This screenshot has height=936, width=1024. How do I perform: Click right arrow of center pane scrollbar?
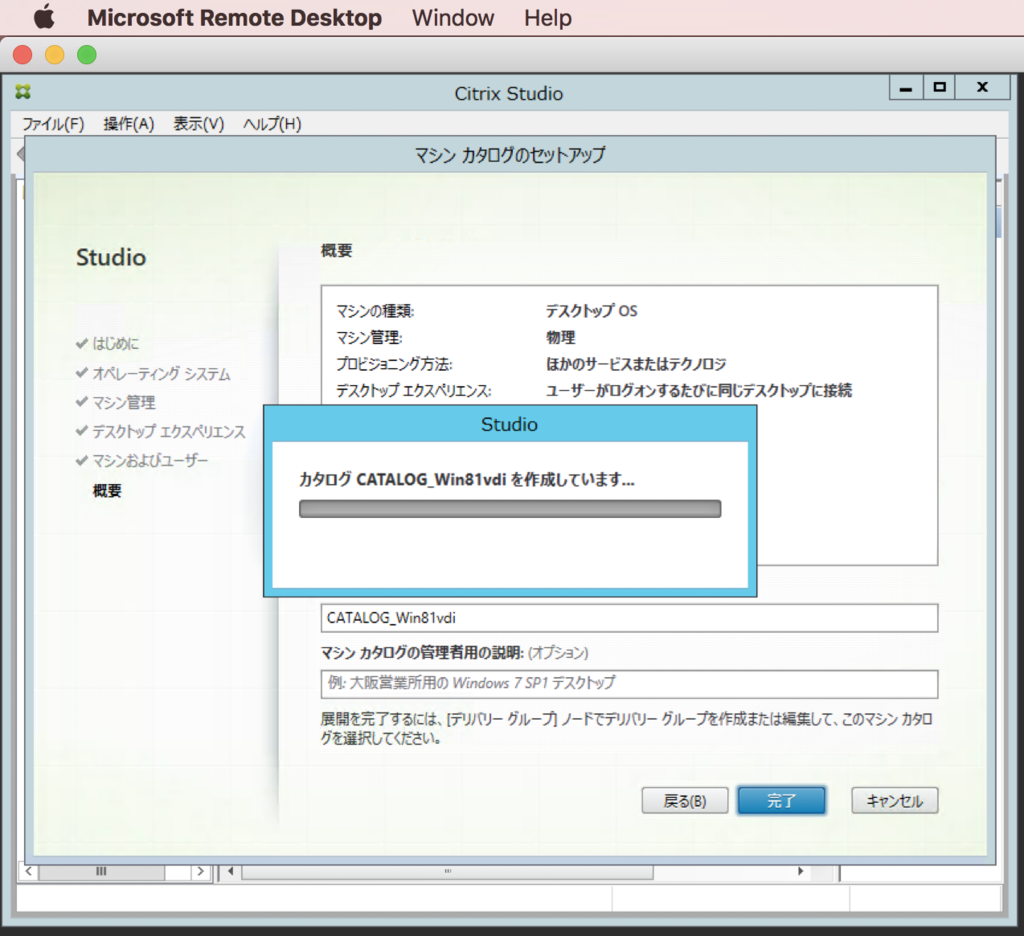[x=801, y=871]
